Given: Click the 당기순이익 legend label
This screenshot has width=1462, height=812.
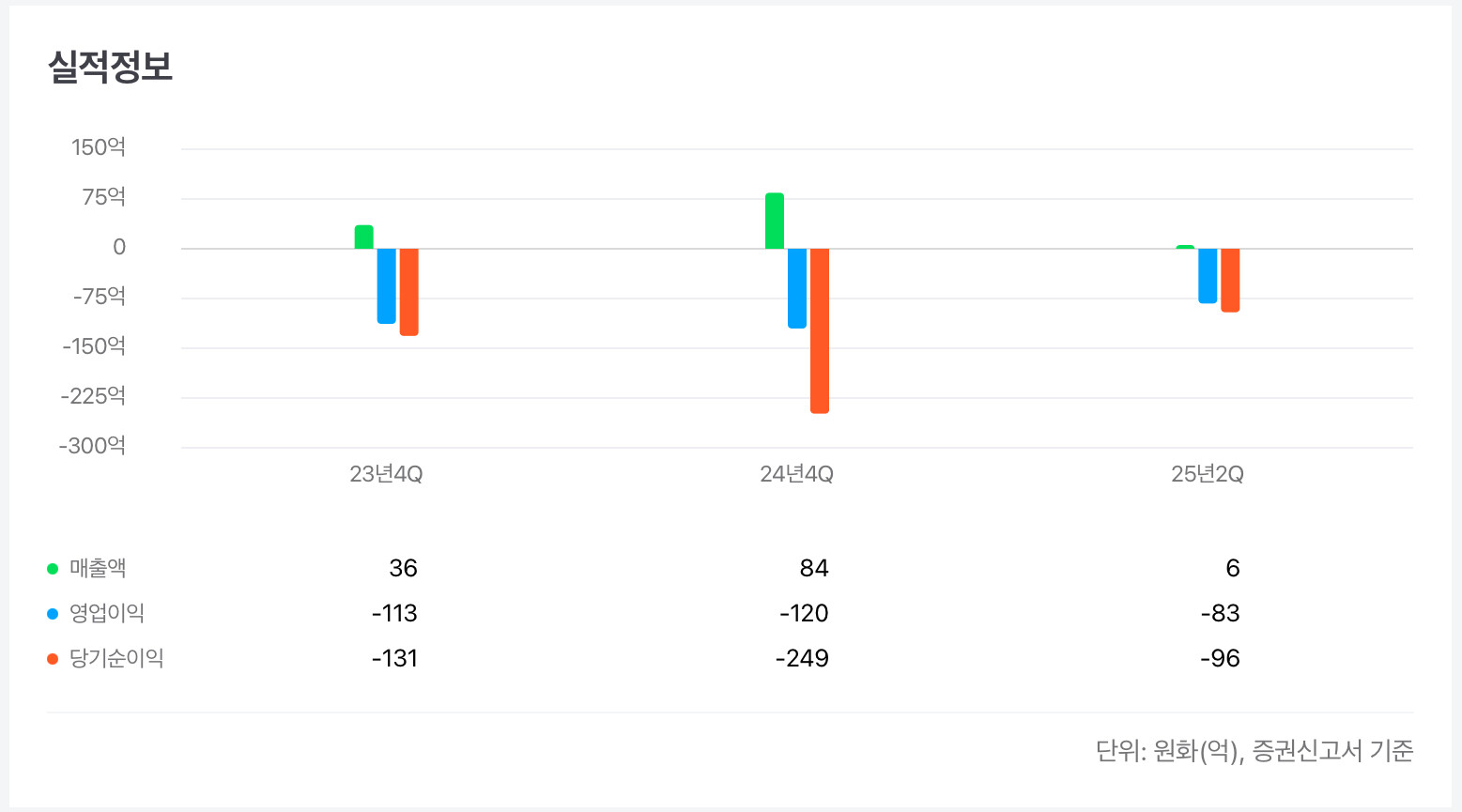Looking at the screenshot, I should [116, 659].
